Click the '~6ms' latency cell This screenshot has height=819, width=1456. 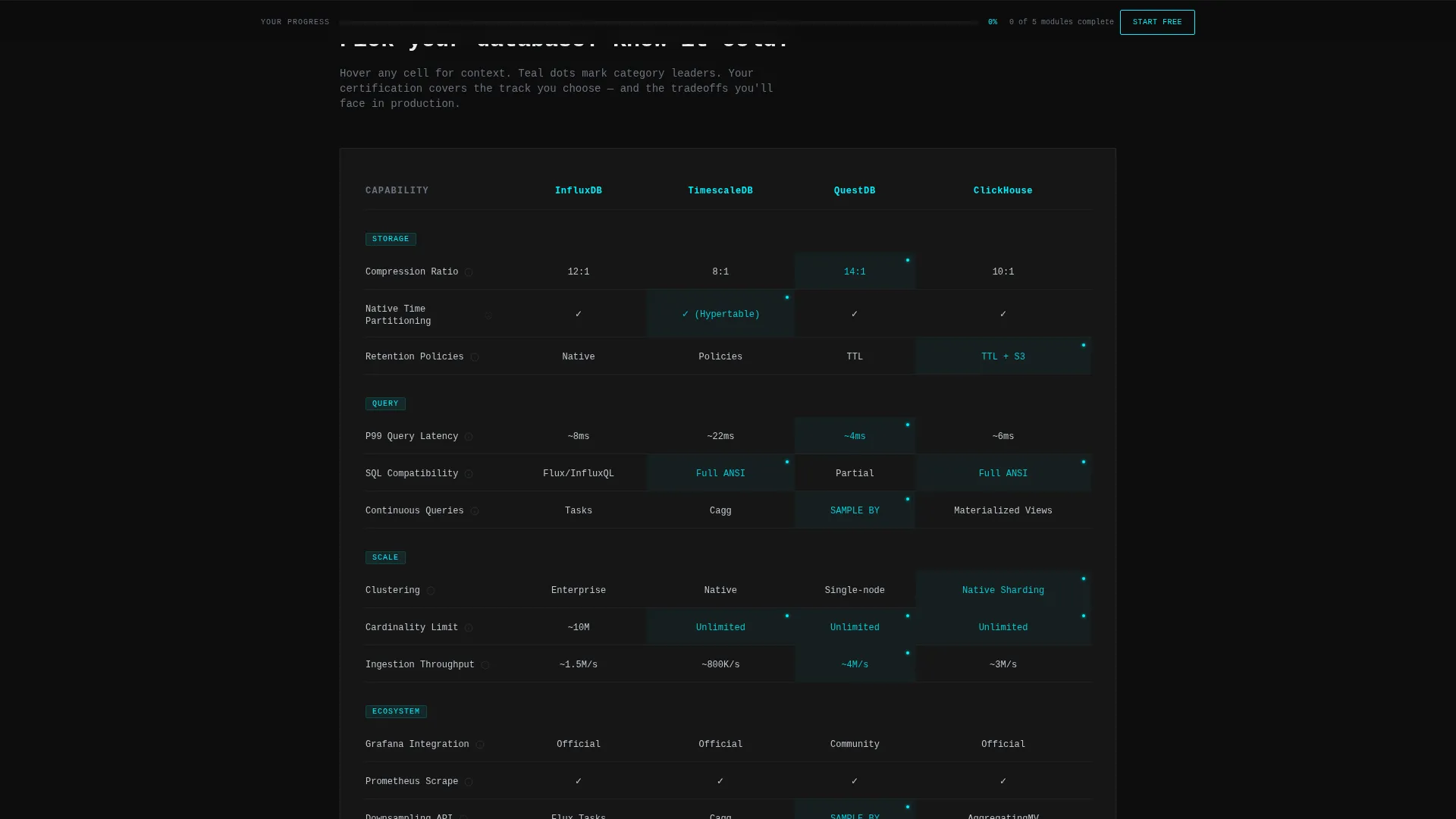[x=1003, y=436]
